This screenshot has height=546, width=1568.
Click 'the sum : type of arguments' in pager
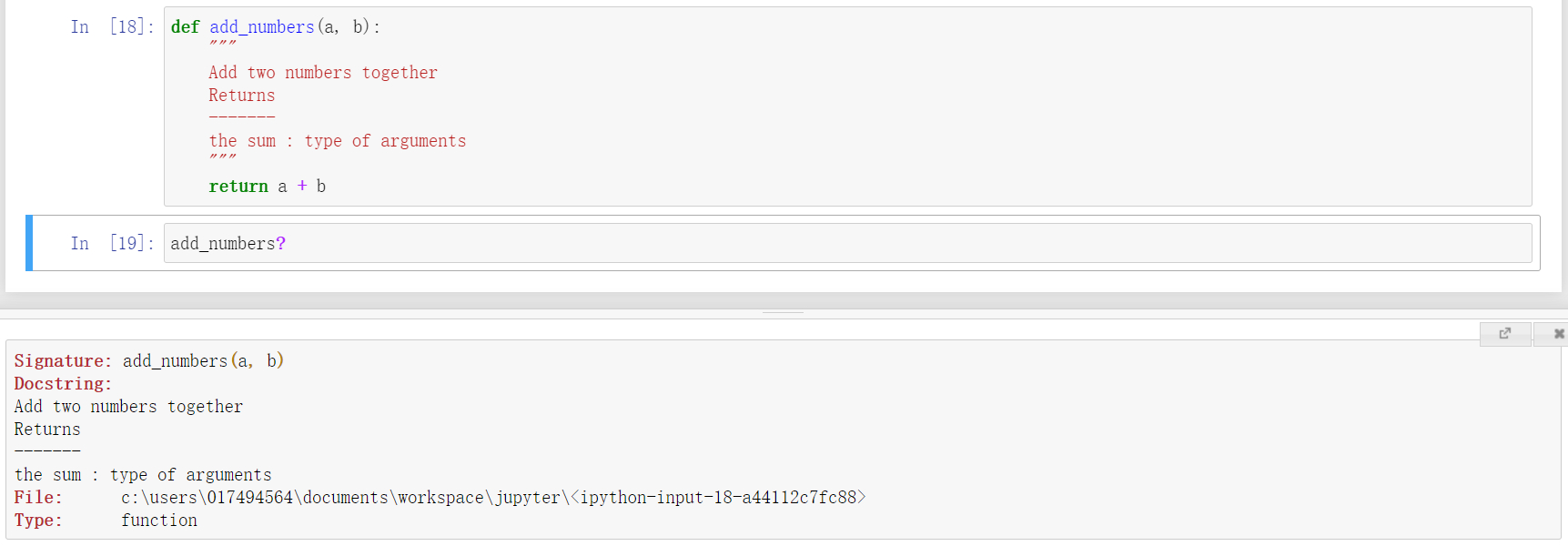pos(143,475)
